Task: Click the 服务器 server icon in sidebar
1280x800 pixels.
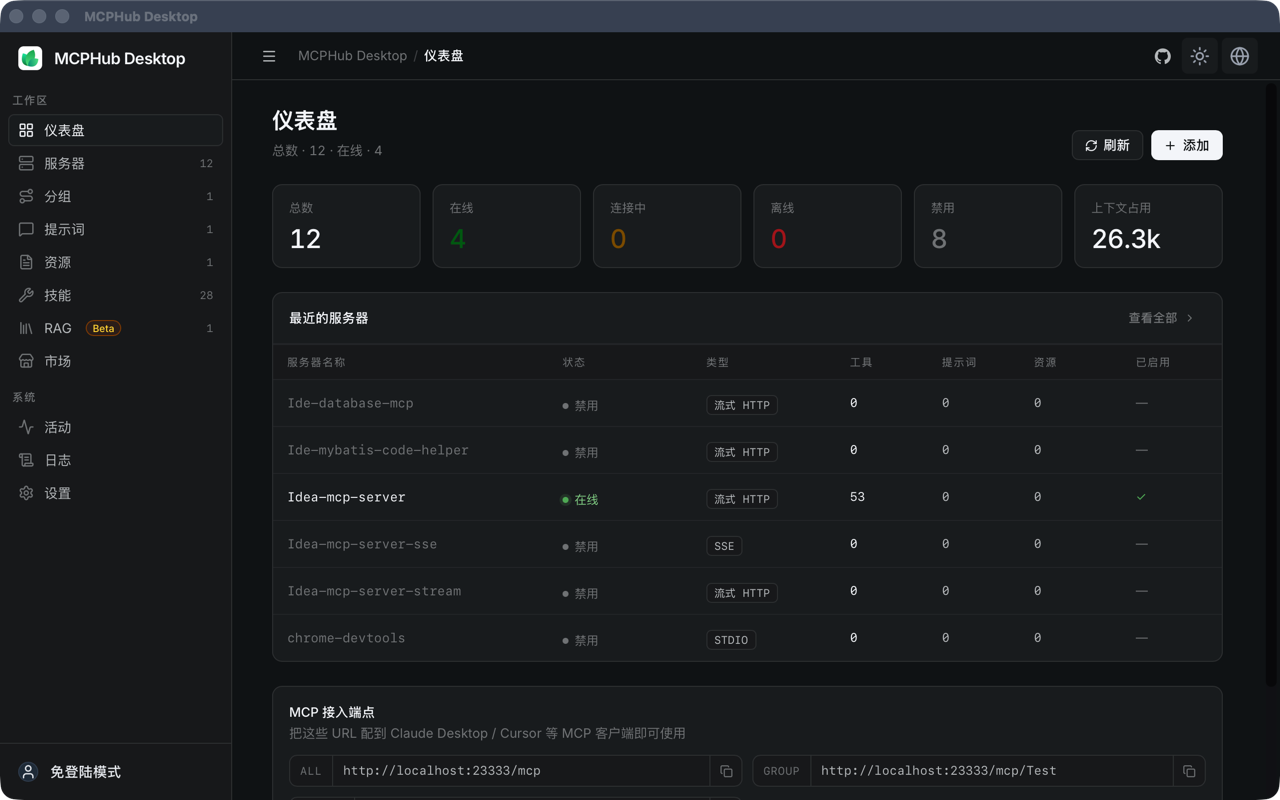Action: (x=26, y=163)
